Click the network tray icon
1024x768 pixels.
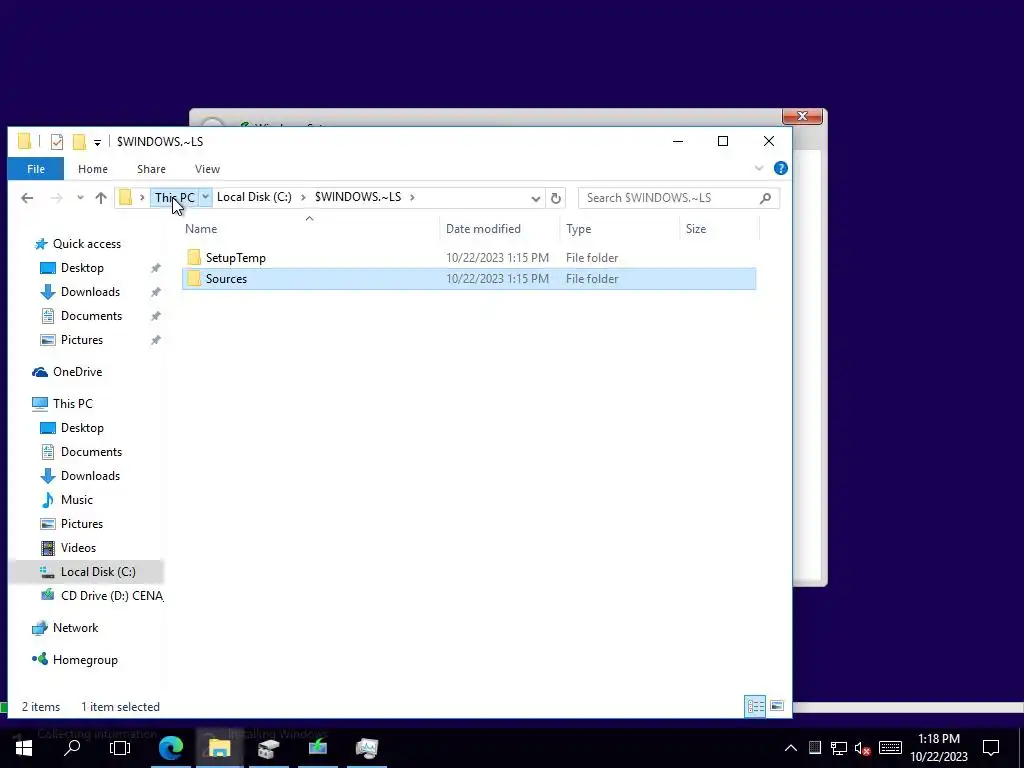[839, 748]
